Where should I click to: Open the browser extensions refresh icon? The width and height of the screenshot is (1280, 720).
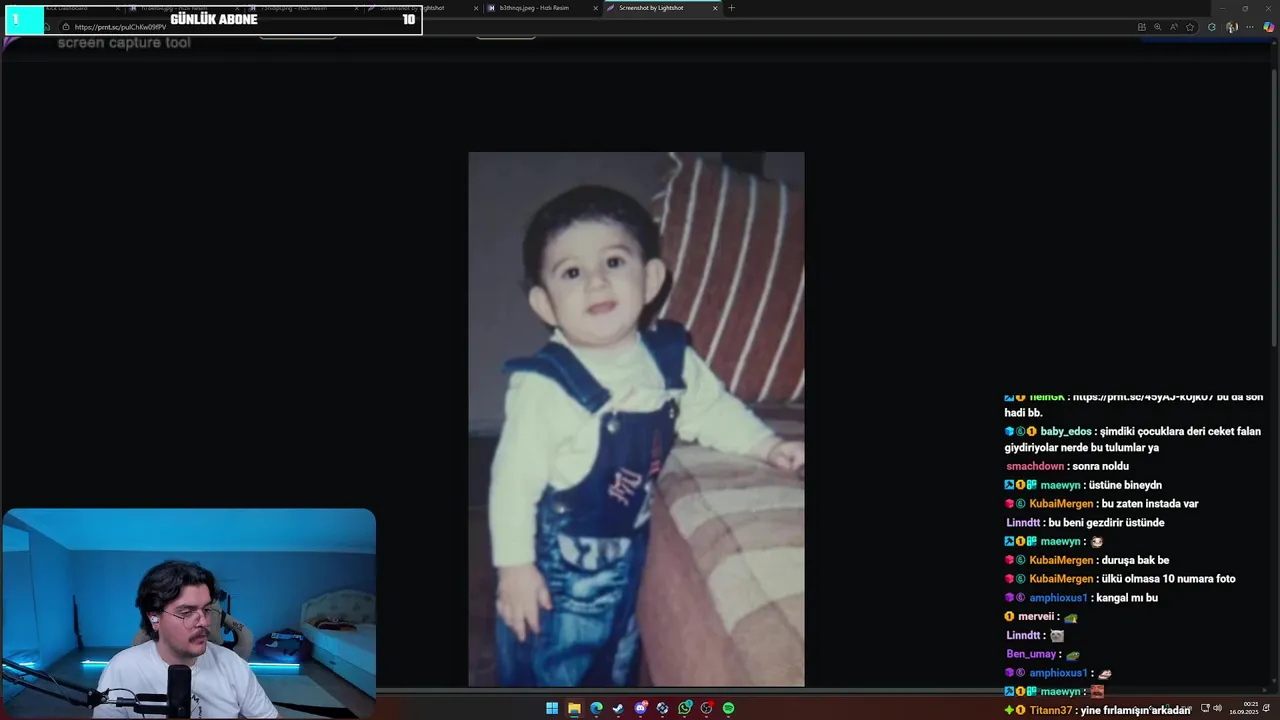(x=1212, y=27)
